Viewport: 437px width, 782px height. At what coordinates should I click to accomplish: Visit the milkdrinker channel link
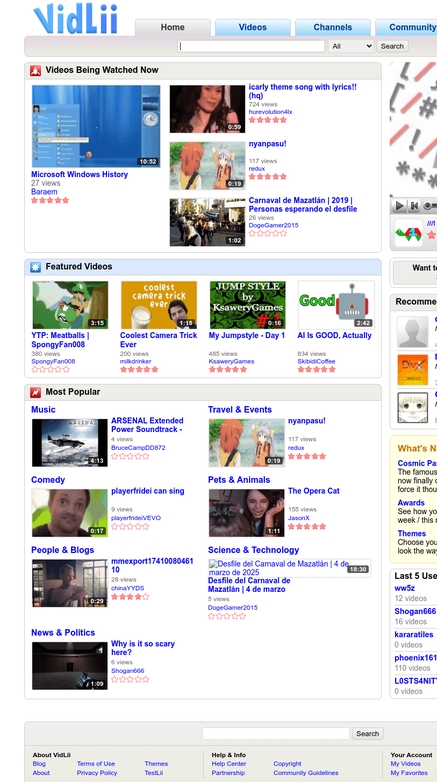click(136, 362)
